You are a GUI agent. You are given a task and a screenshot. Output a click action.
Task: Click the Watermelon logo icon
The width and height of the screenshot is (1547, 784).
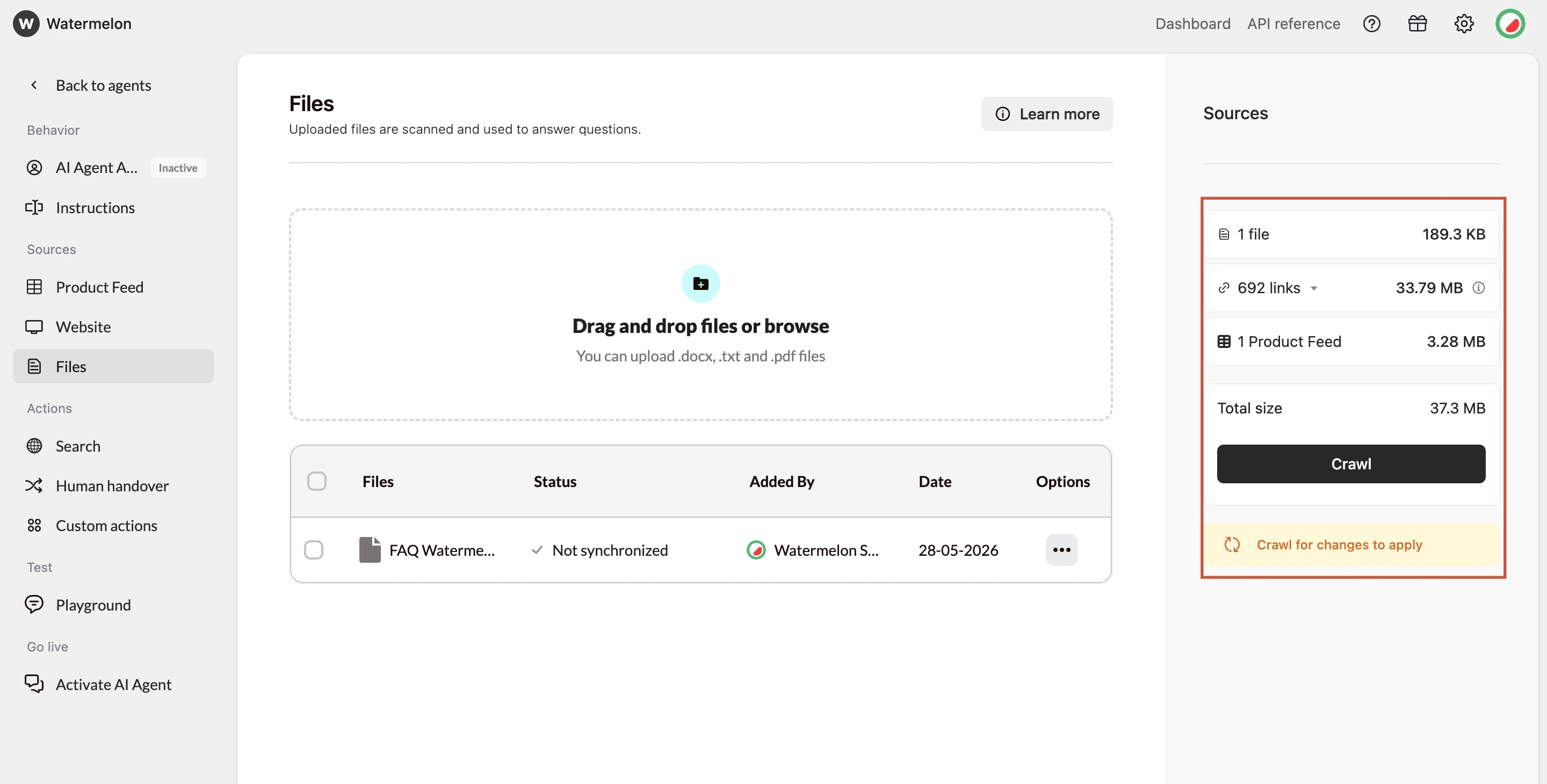tap(26, 24)
